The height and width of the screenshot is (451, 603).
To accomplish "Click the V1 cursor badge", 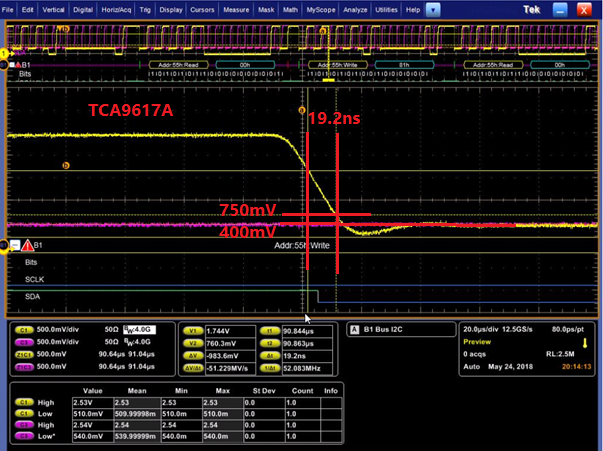I will [x=193, y=331].
